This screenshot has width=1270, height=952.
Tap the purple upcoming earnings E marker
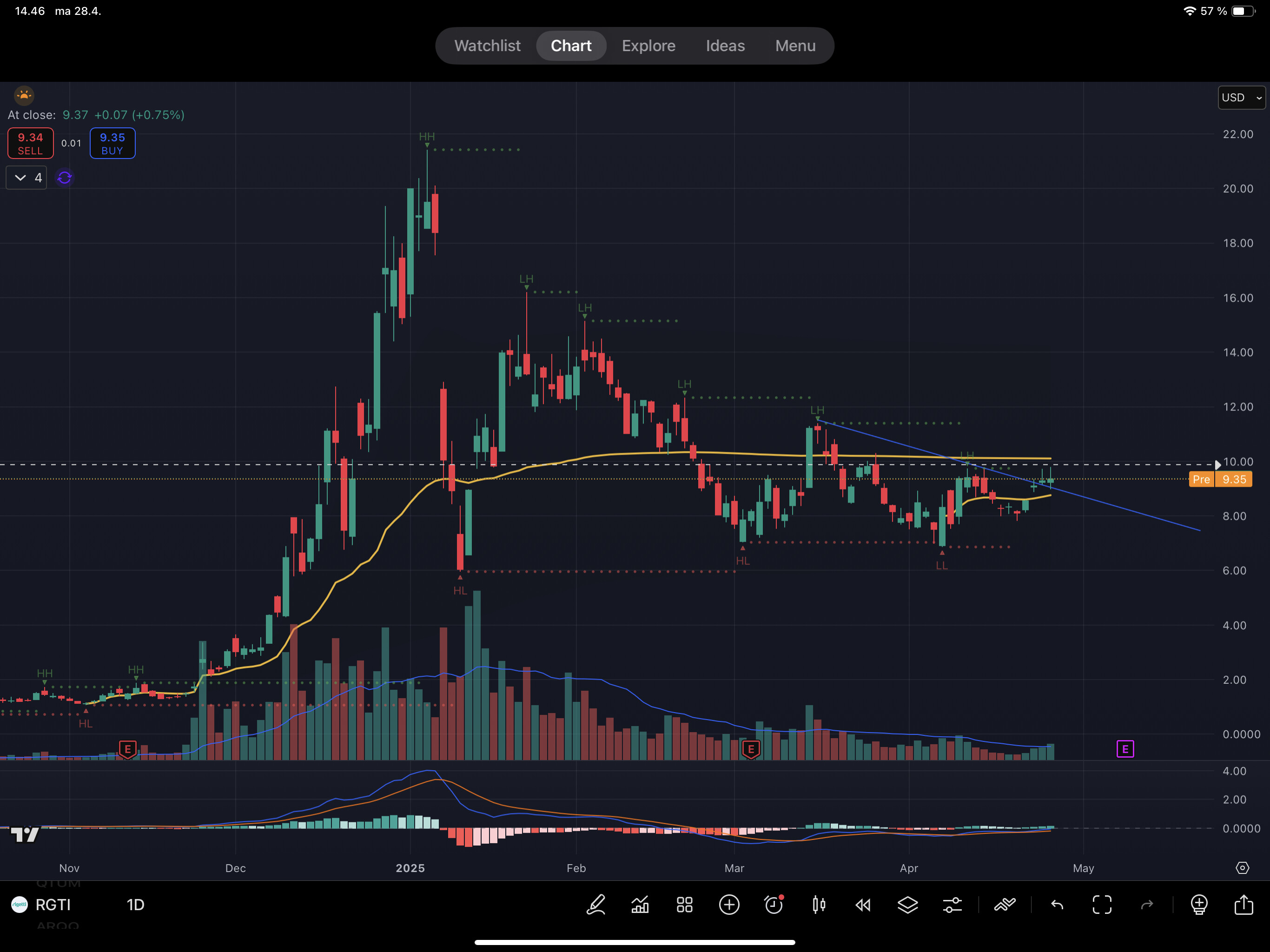coord(1125,749)
